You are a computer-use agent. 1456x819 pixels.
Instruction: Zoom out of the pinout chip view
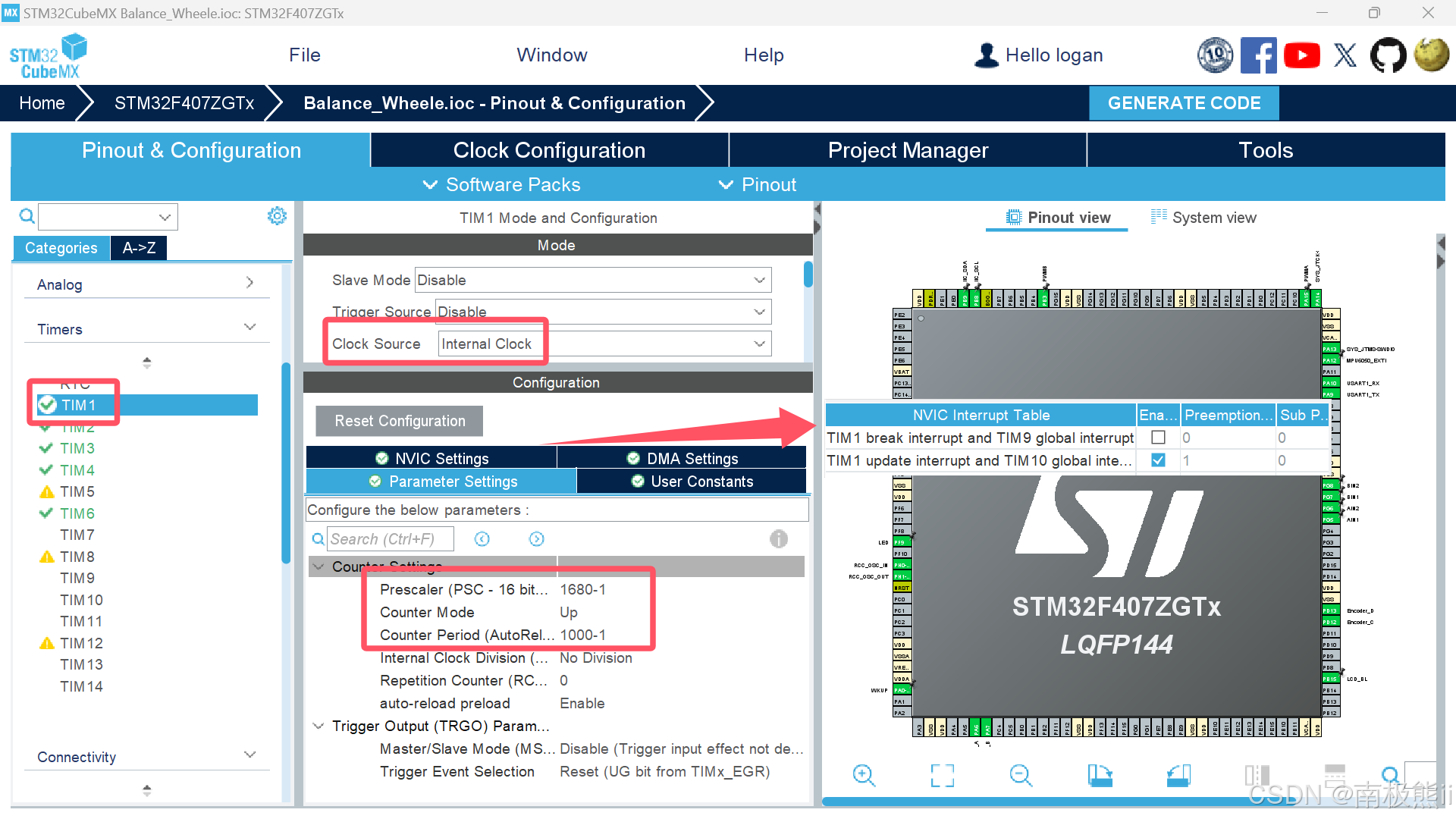1021,775
